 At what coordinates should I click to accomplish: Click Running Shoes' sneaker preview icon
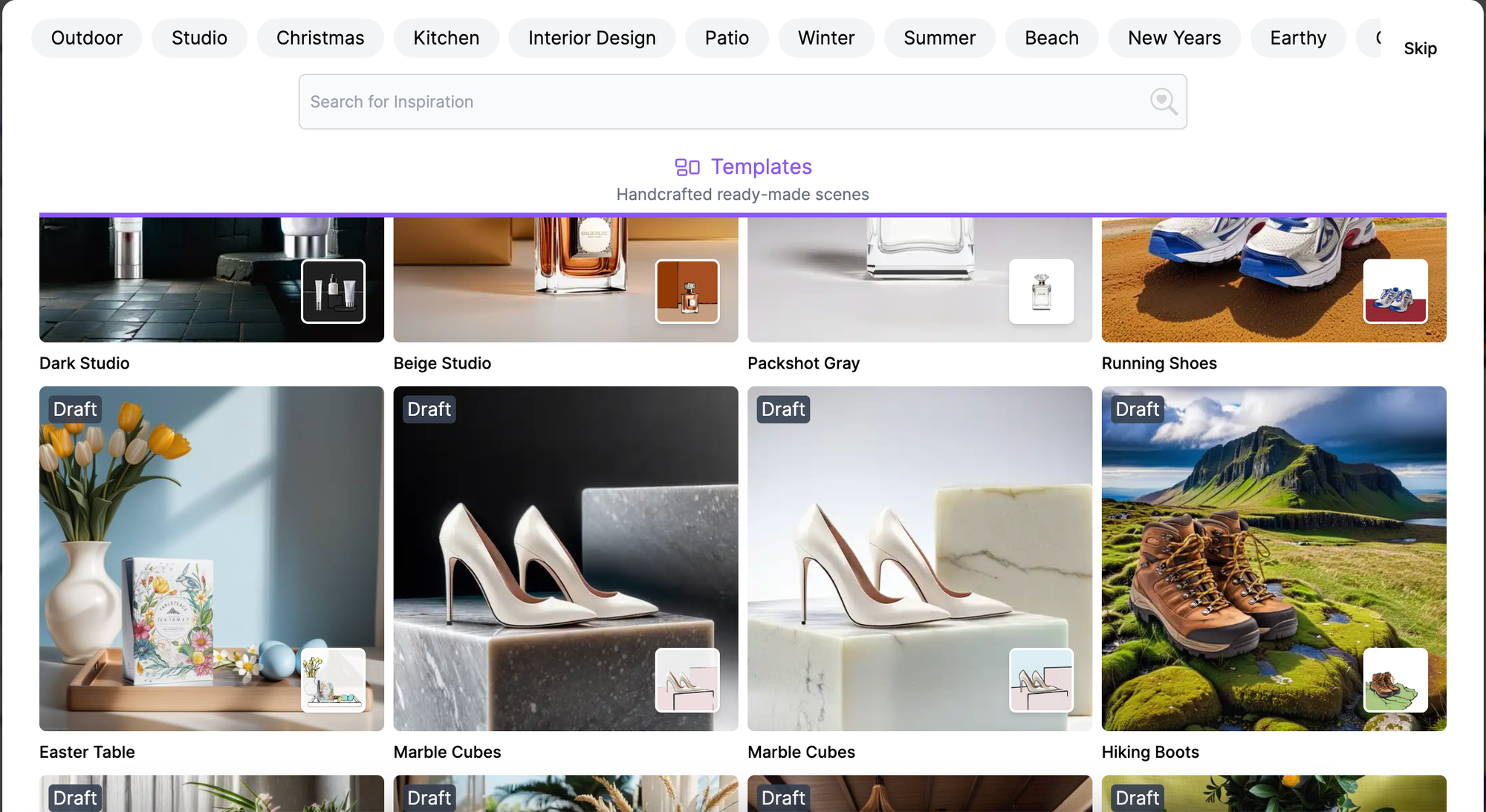(x=1395, y=291)
